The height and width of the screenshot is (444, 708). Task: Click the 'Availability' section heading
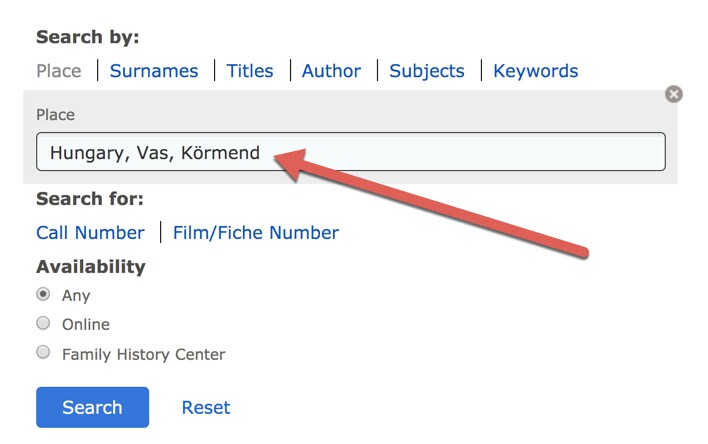coord(91,266)
